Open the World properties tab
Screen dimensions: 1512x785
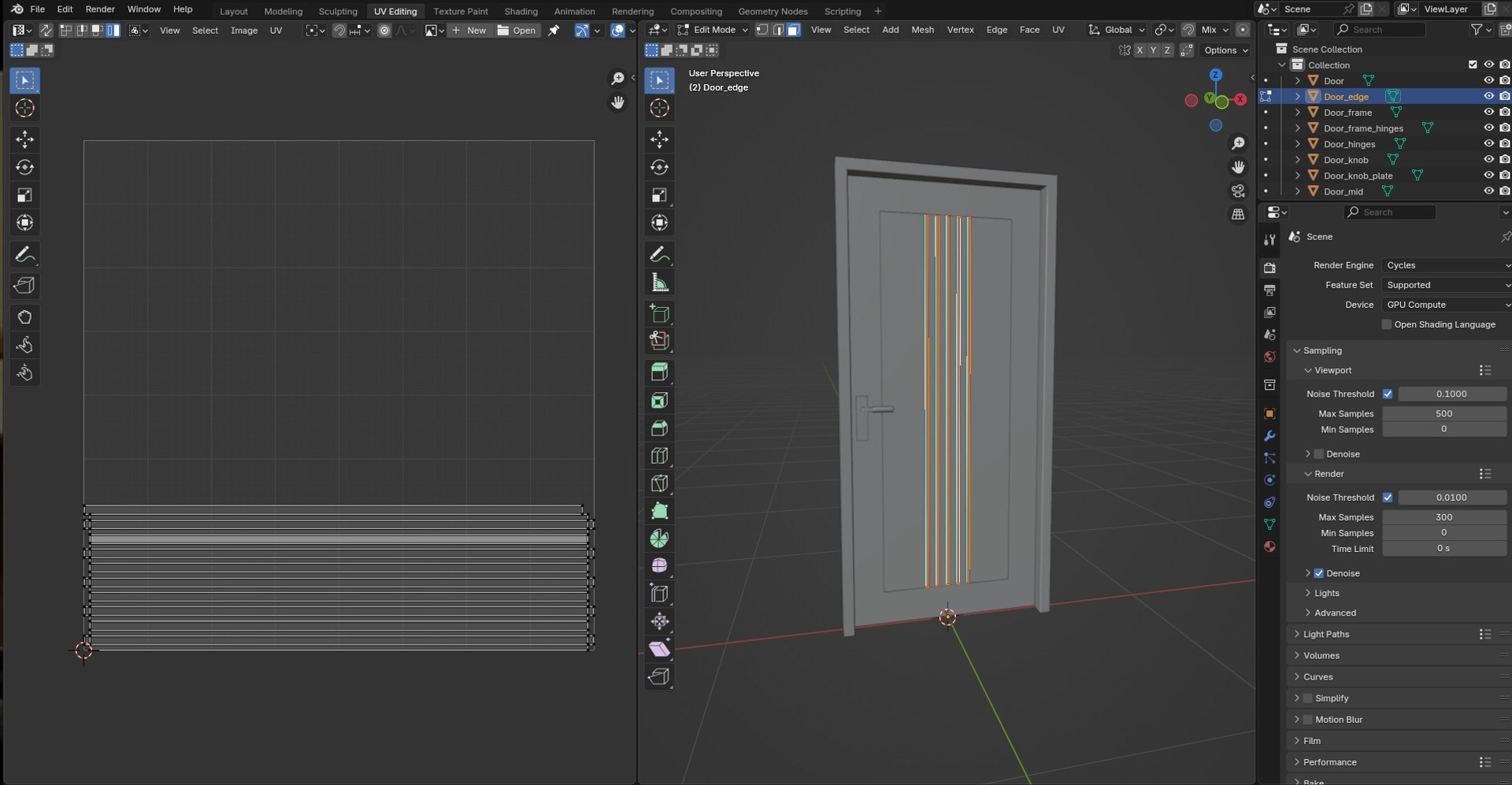[1269, 357]
